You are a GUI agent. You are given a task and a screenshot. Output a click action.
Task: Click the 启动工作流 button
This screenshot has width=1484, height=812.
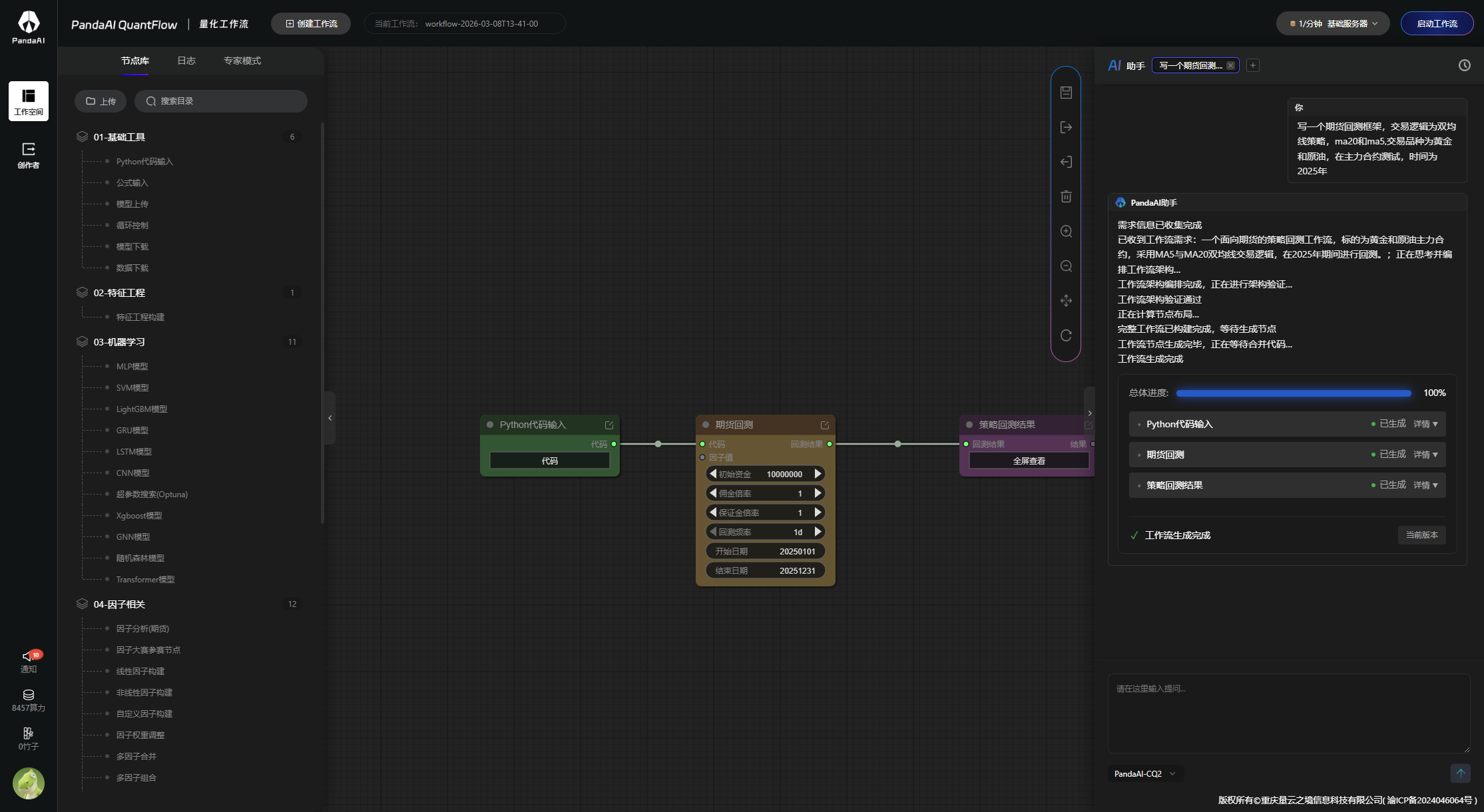click(x=1437, y=23)
